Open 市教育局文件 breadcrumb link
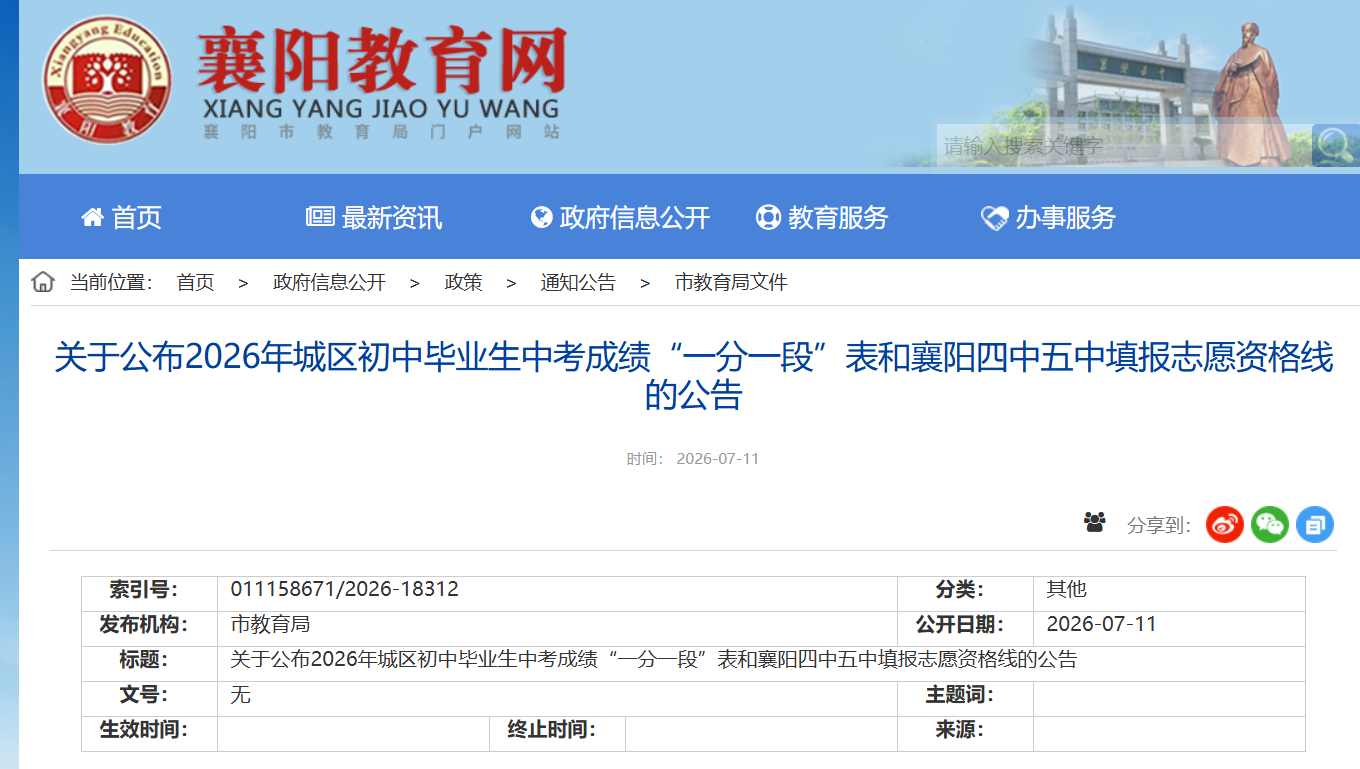The image size is (1360, 769). pos(731,283)
